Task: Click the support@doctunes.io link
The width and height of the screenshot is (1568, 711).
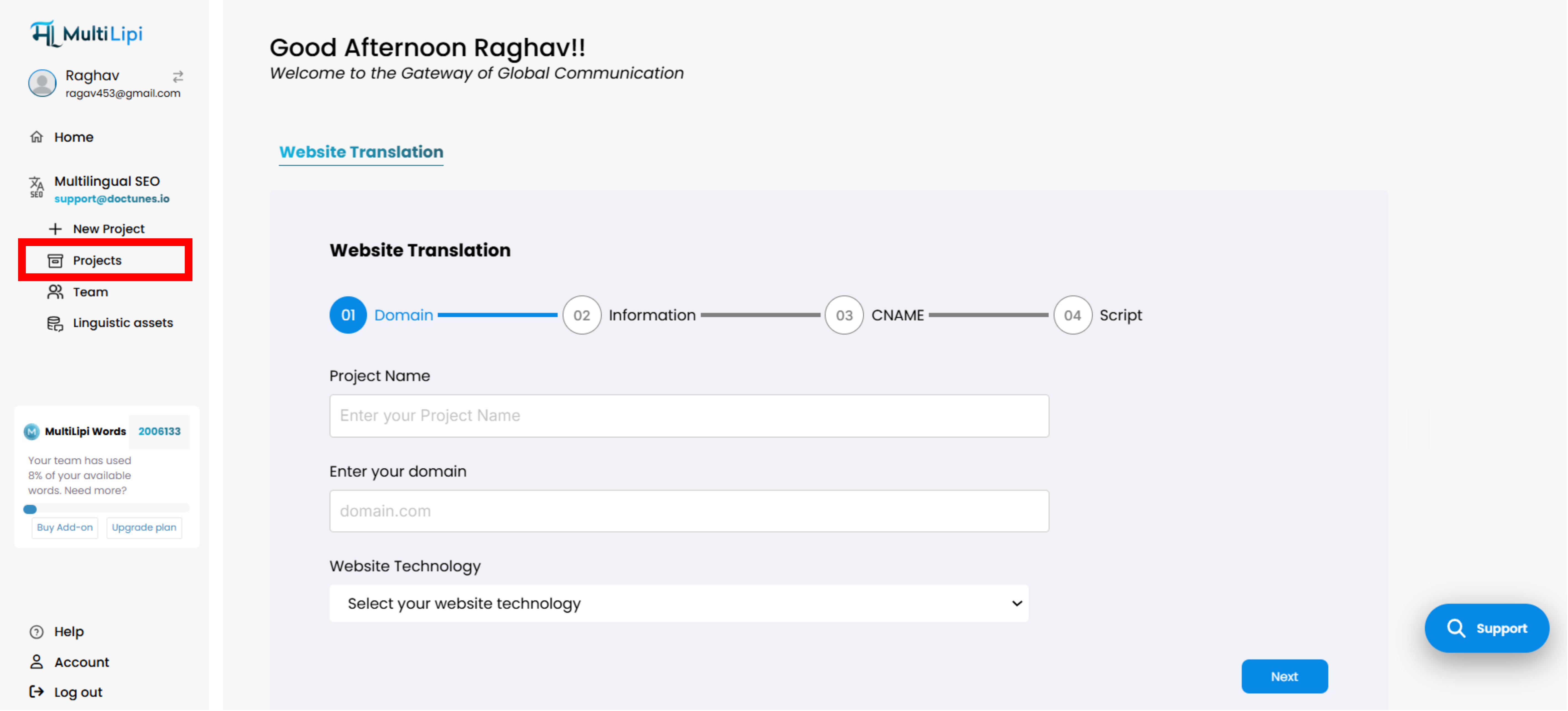Action: pyautogui.click(x=111, y=199)
